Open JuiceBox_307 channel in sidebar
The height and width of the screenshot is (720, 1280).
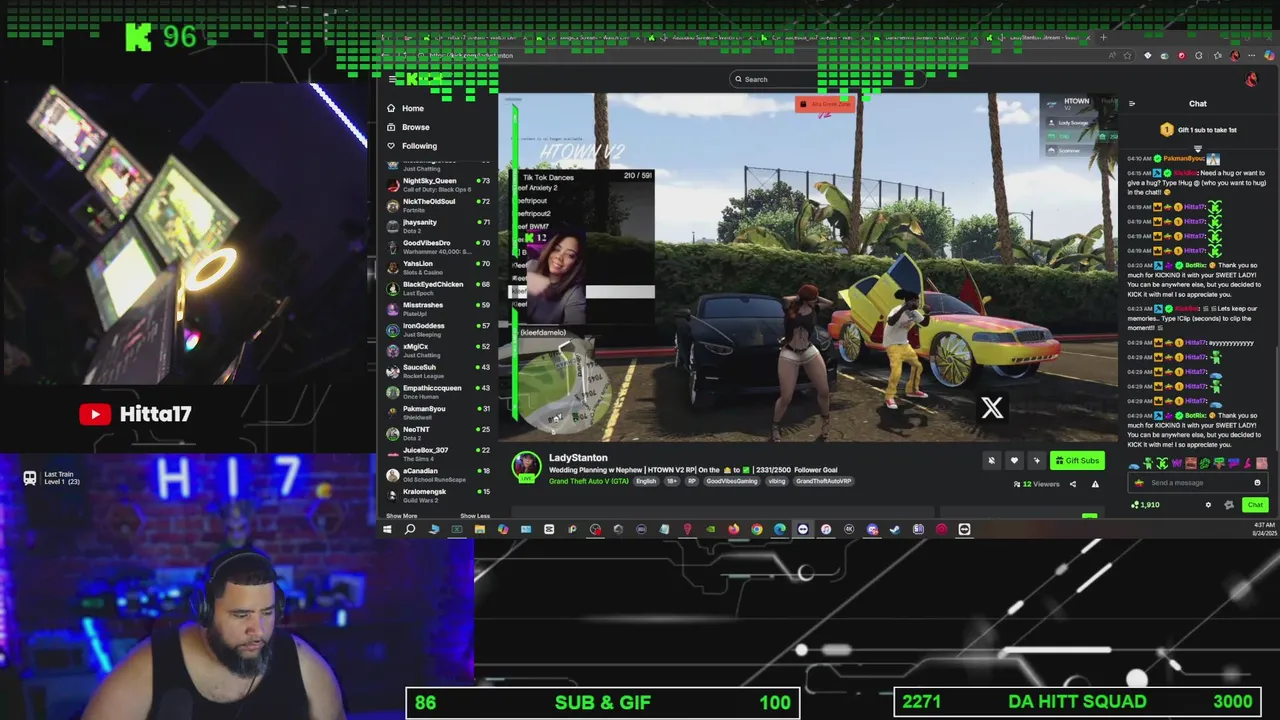(x=438, y=453)
